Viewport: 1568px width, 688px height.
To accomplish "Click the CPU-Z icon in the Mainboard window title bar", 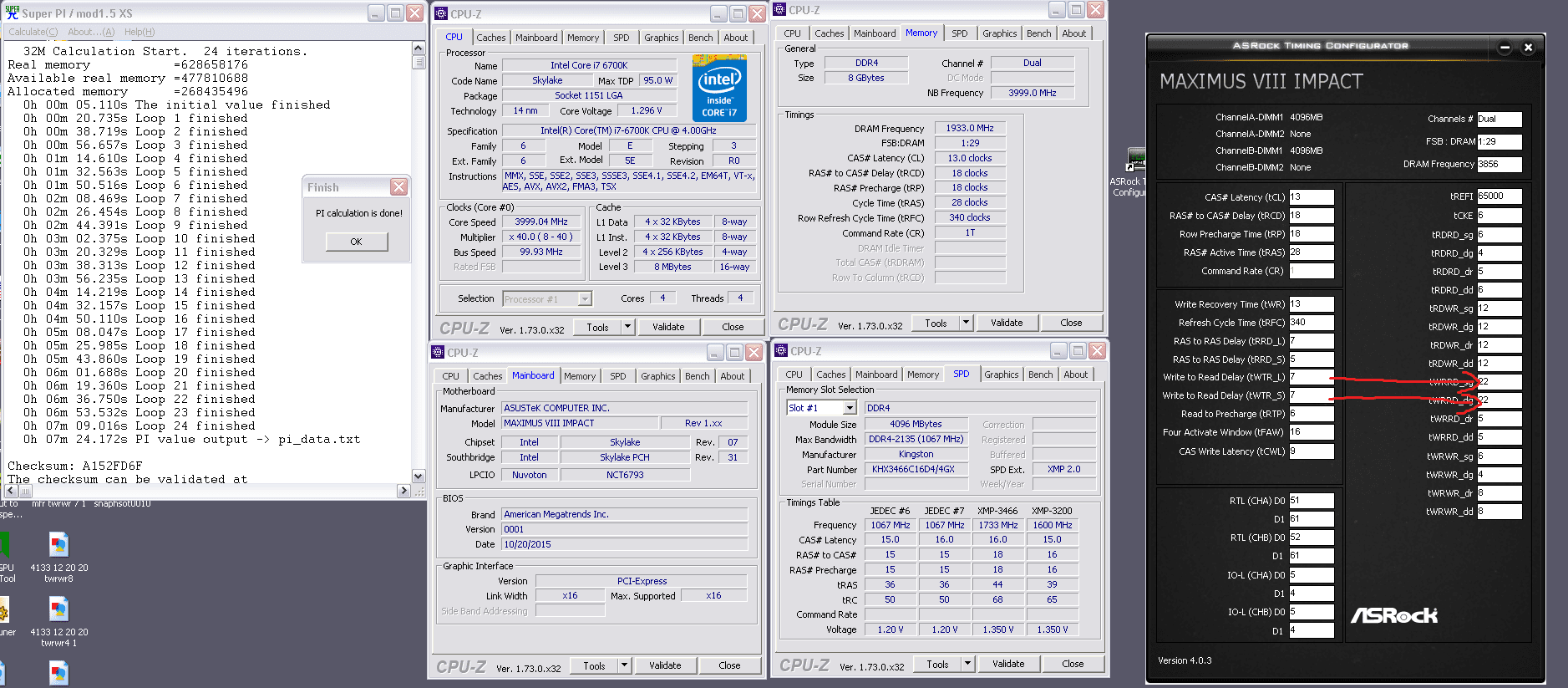I will click(438, 353).
